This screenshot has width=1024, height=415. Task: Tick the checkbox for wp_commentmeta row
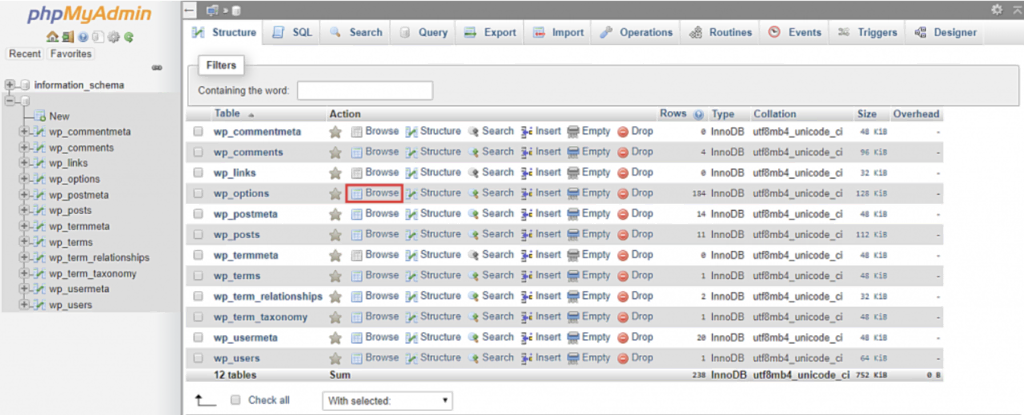[x=198, y=131]
